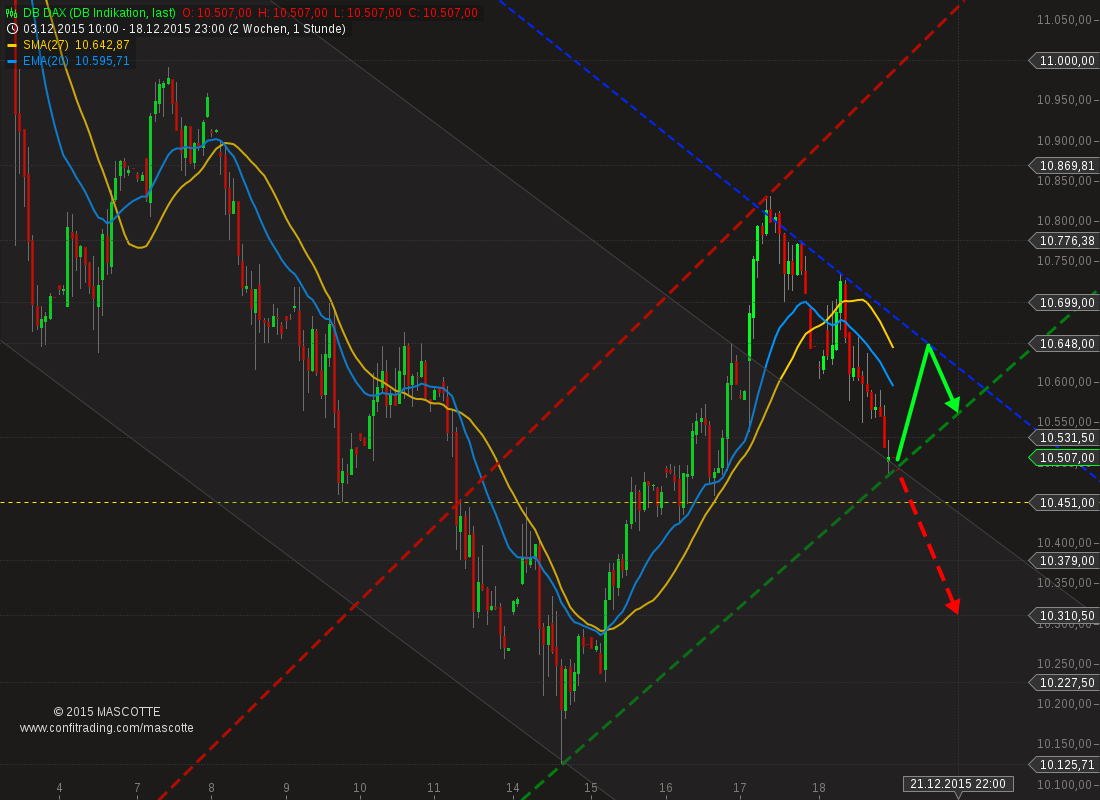
Task: Click the 10.950,00 price axis label
Action: pos(1065,100)
